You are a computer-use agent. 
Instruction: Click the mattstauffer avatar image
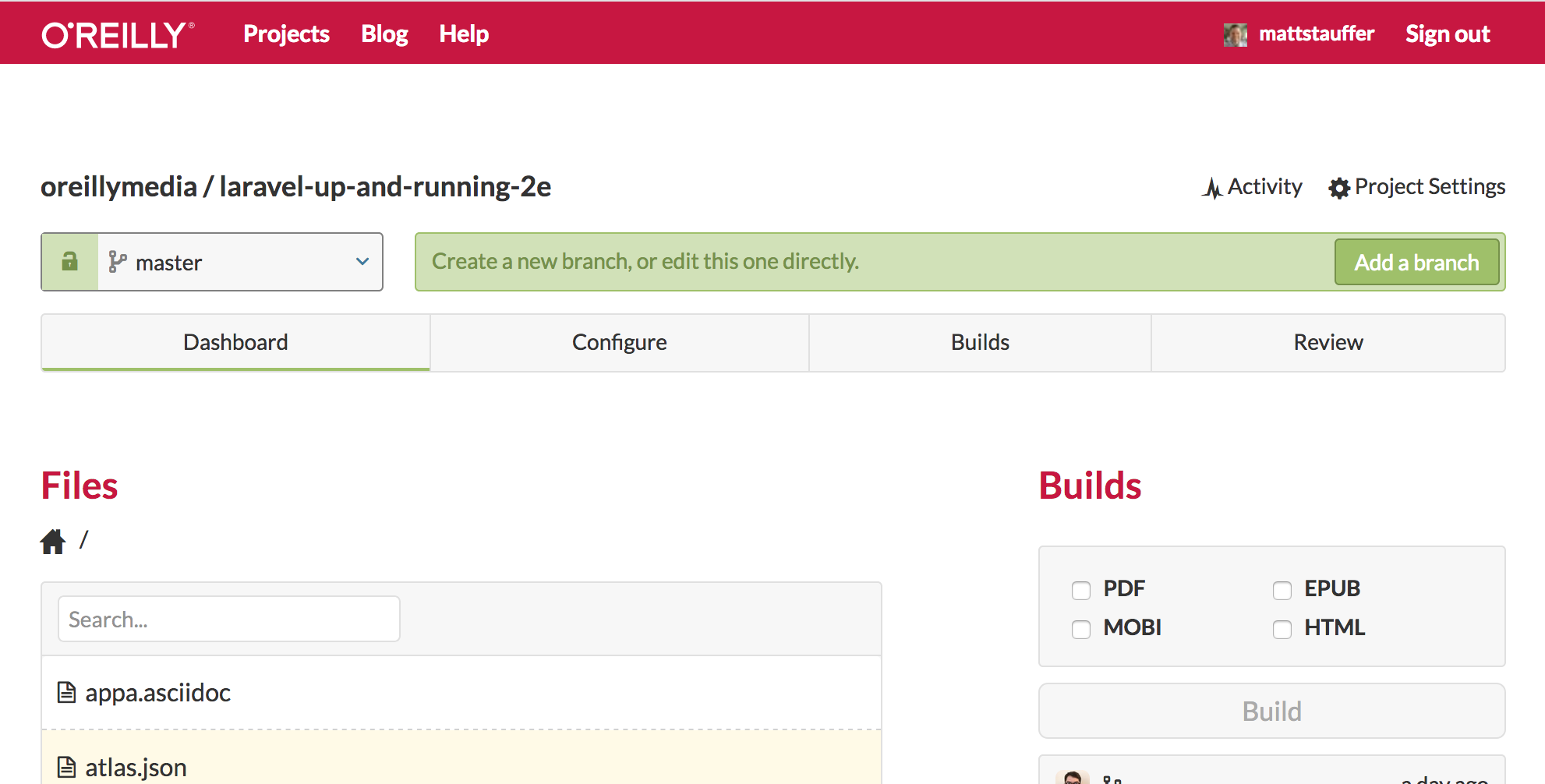[1236, 34]
